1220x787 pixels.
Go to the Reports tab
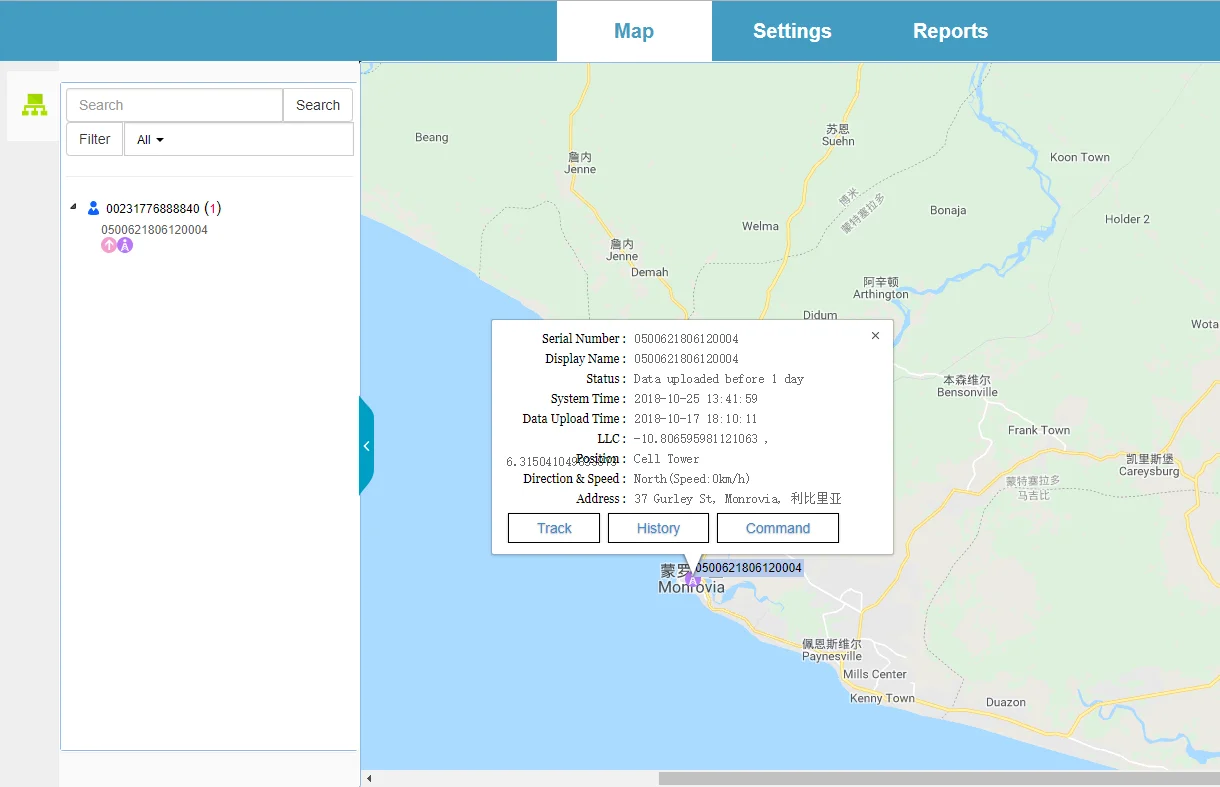pyautogui.click(x=950, y=31)
